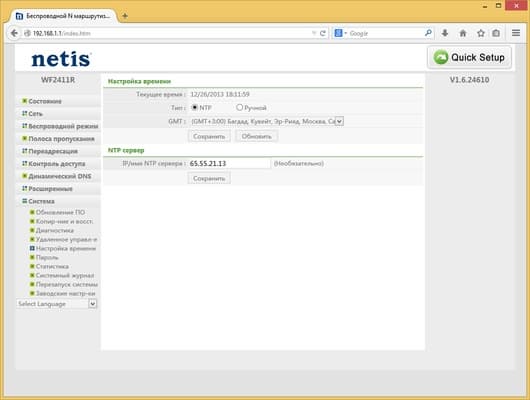The width and height of the screenshot is (530, 400).
Task: Expand the Контроль доступа section
Action: pyautogui.click(x=53, y=164)
